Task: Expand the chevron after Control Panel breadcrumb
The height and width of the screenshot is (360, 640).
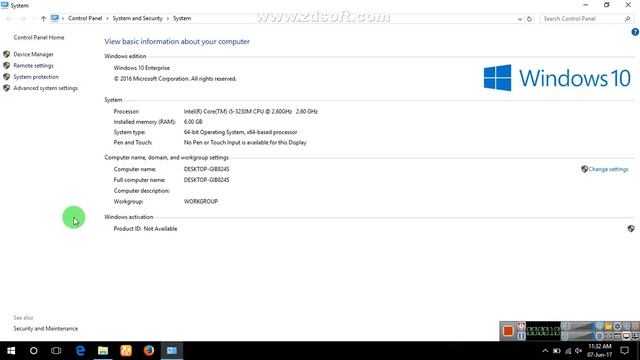Action: point(107,18)
